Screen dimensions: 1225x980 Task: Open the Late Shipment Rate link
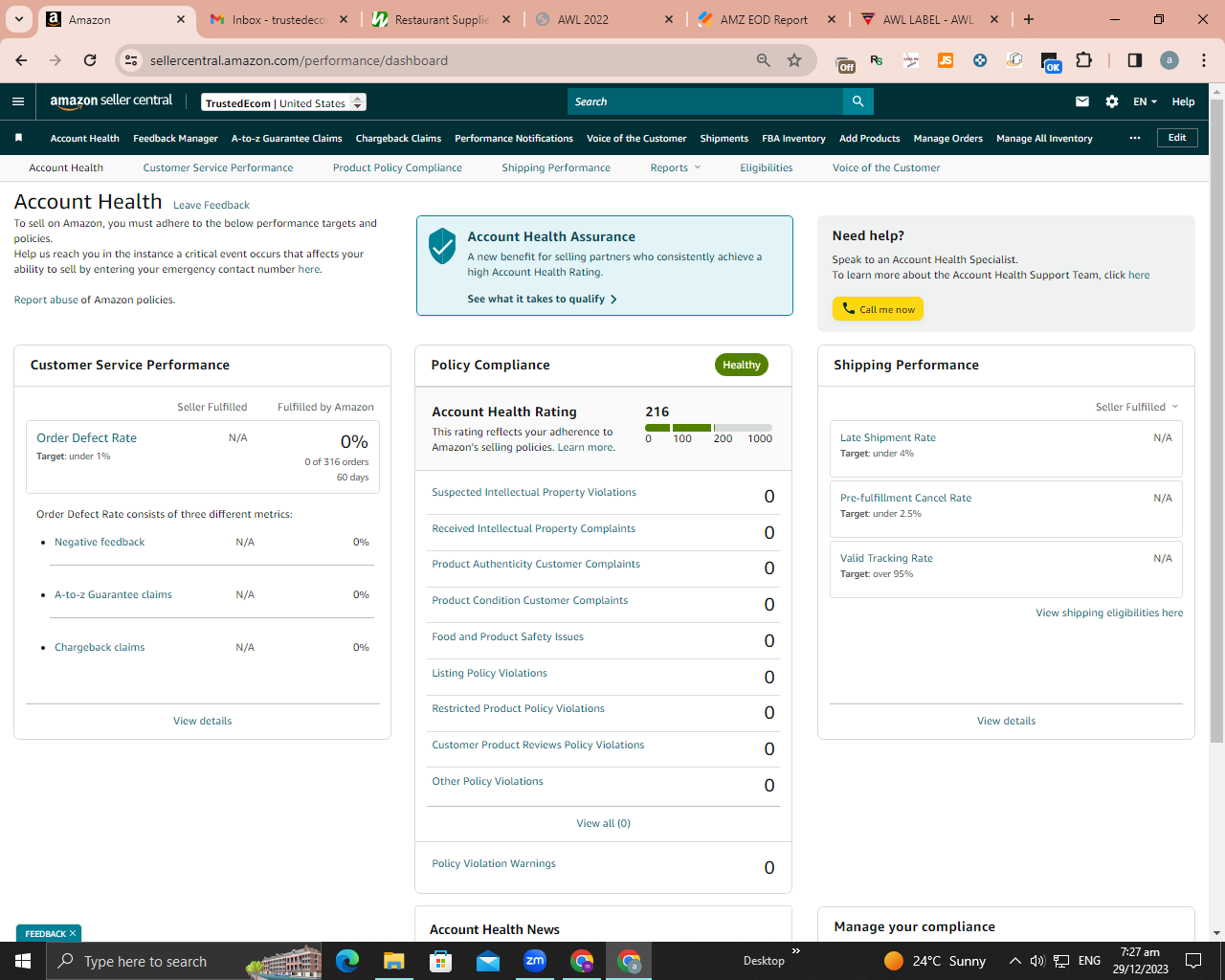pyautogui.click(x=888, y=437)
